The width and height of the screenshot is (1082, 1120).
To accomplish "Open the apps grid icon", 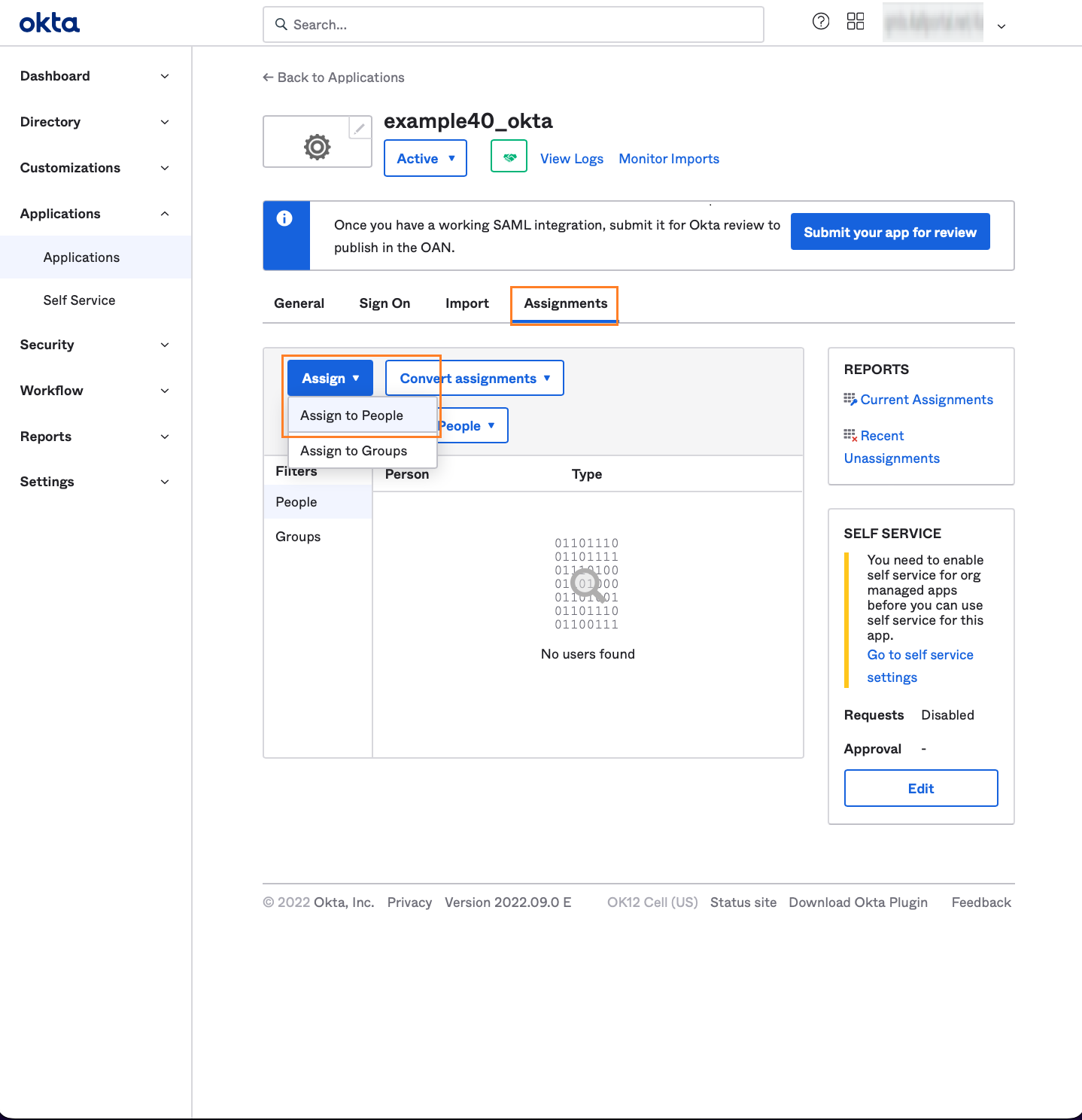I will point(856,21).
